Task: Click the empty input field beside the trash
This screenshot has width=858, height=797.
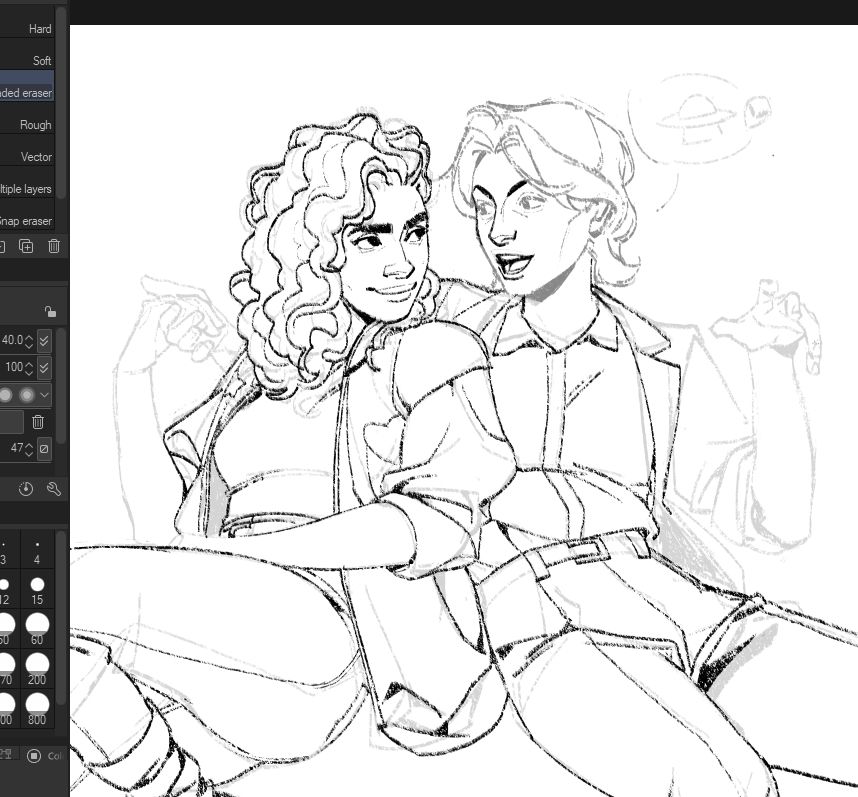Action: pyautogui.click(x=11, y=422)
